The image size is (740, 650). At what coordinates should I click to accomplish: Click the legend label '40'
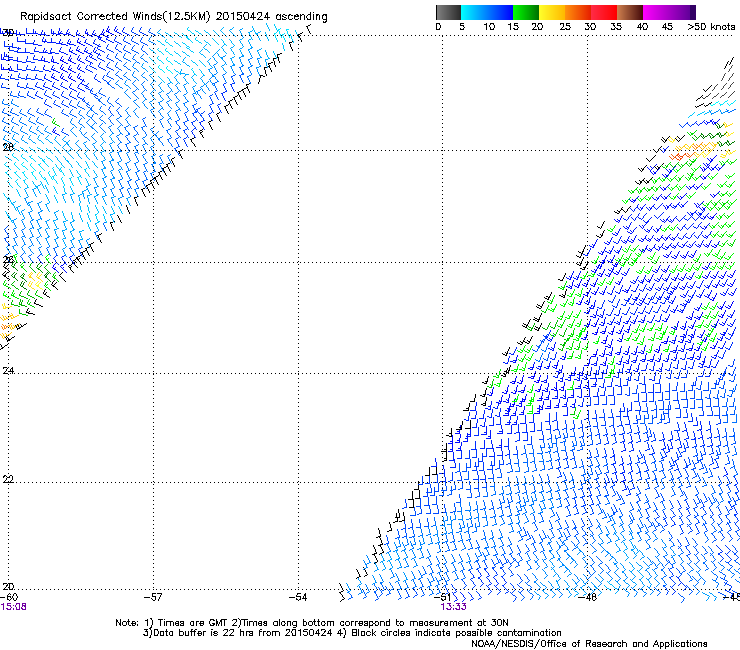point(642,27)
